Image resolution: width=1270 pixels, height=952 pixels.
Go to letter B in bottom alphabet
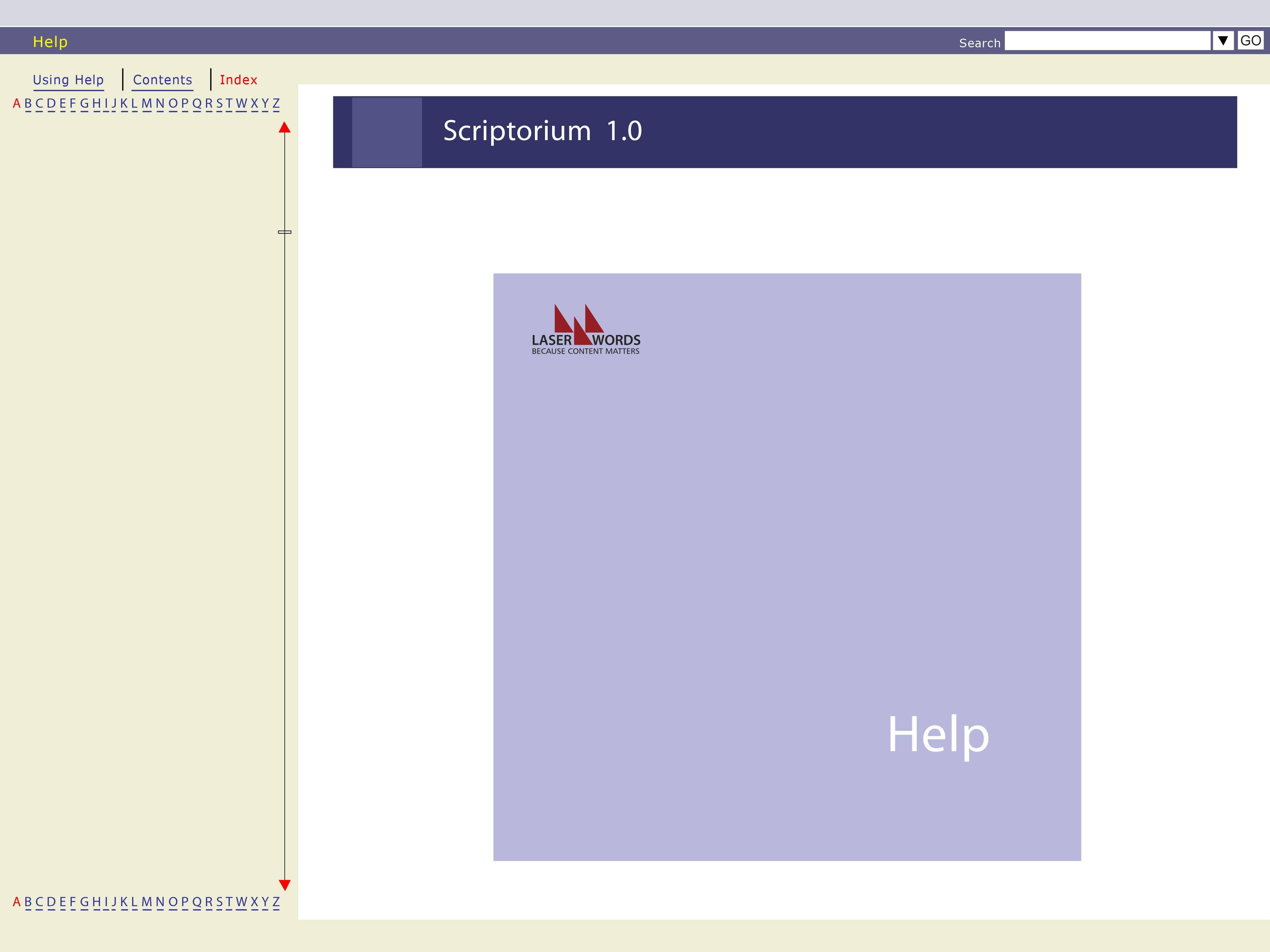coord(28,901)
